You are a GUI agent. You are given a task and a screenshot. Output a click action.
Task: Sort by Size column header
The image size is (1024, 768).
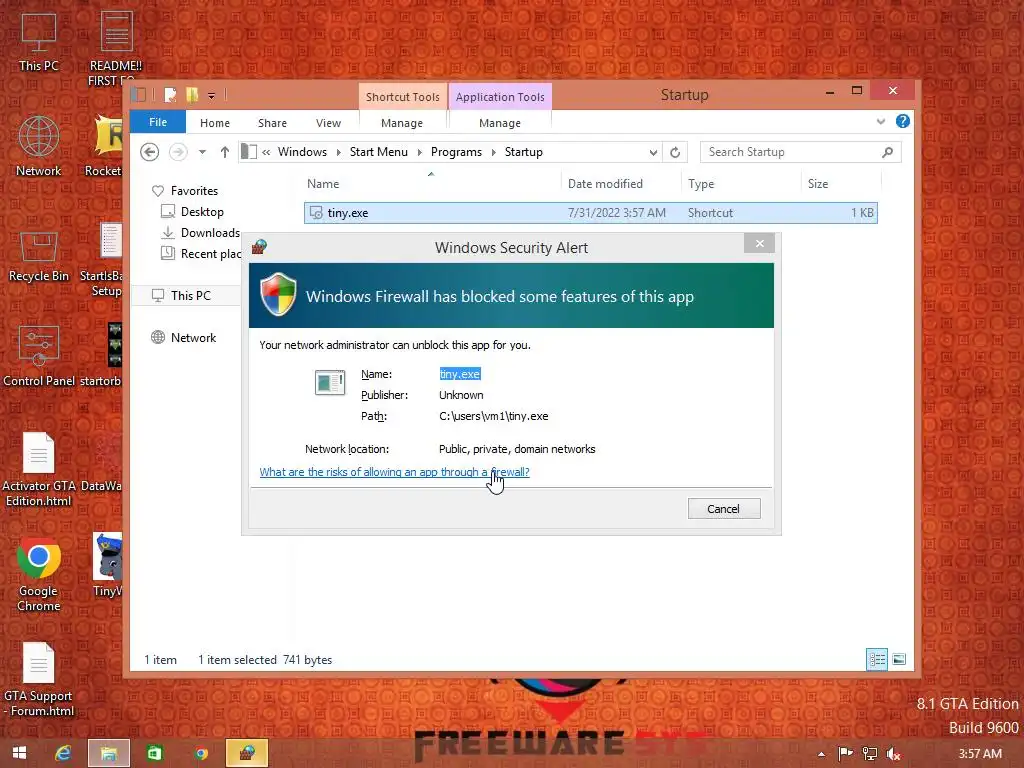840,184
